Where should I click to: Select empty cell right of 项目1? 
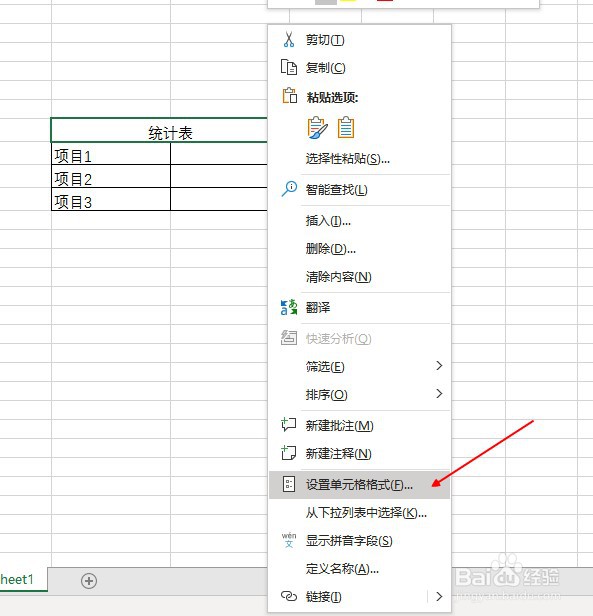[219, 154]
